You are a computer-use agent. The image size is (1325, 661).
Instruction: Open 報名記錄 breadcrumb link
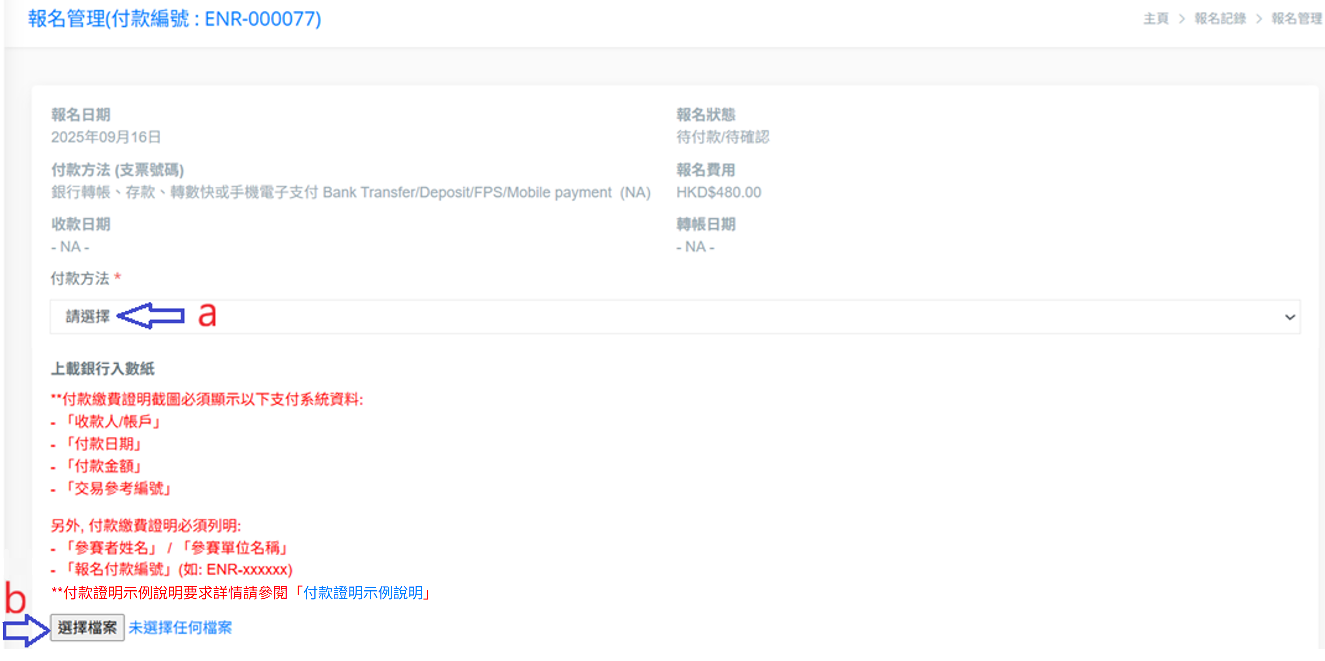pyautogui.click(x=1220, y=19)
